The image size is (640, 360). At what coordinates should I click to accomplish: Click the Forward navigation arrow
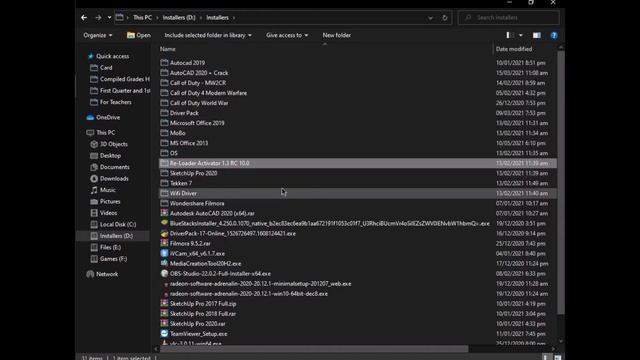98,18
